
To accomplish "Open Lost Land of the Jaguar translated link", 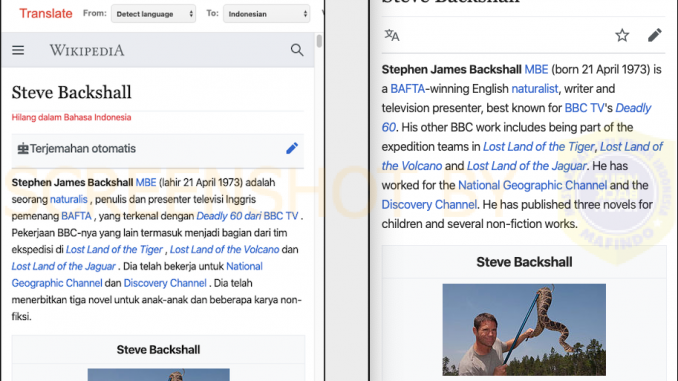I will 64,266.
